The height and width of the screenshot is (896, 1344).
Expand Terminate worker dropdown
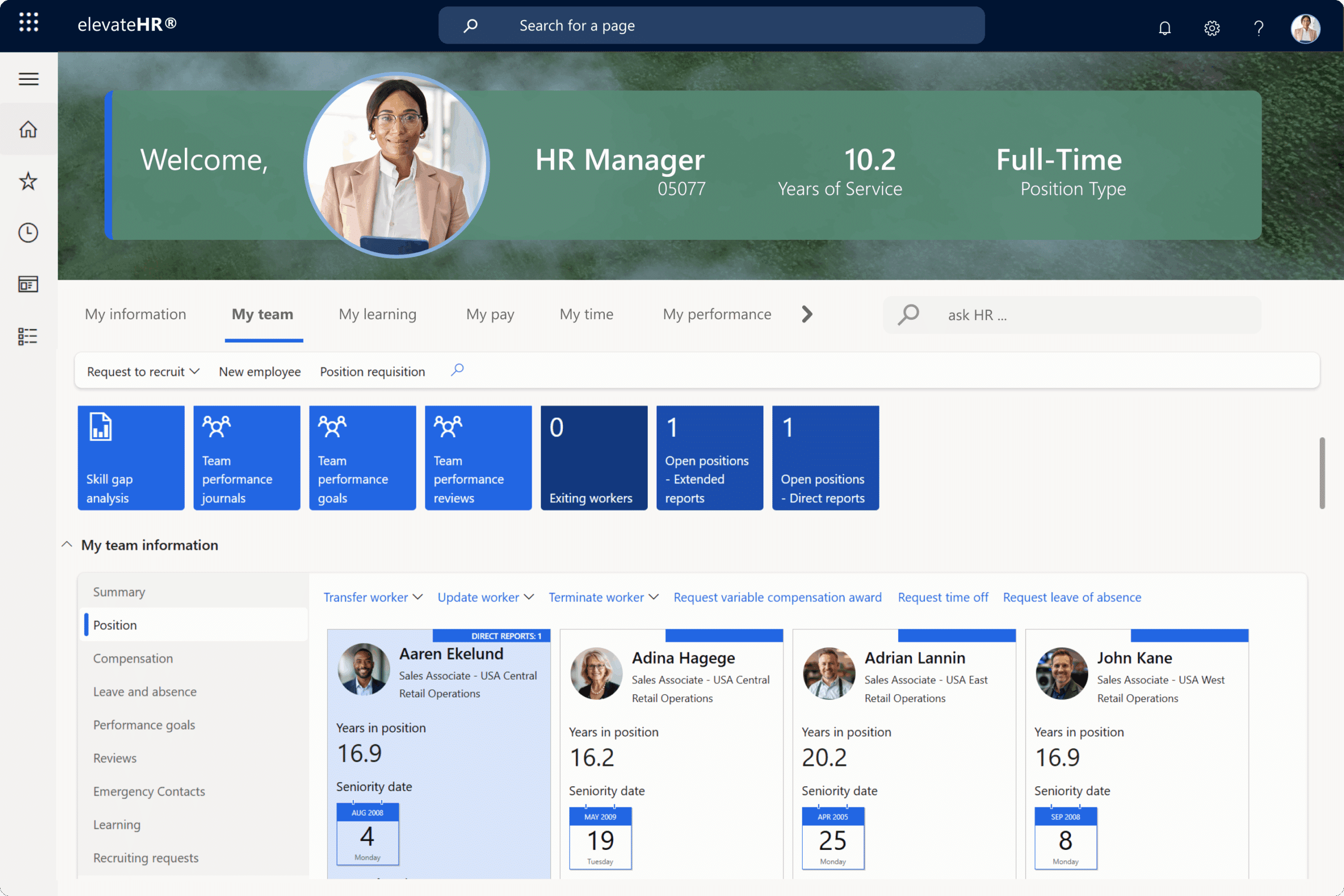click(603, 597)
